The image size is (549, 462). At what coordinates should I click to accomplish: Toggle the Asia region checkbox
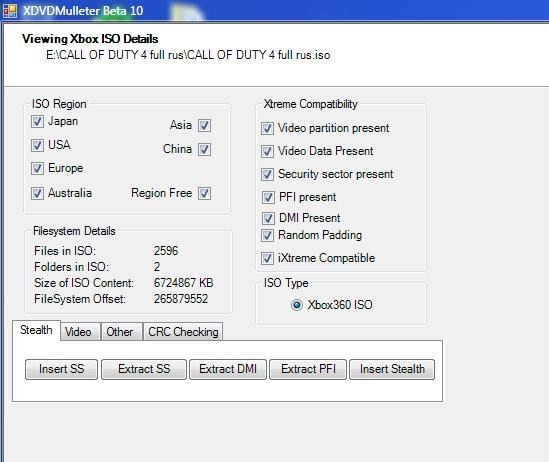point(204,125)
